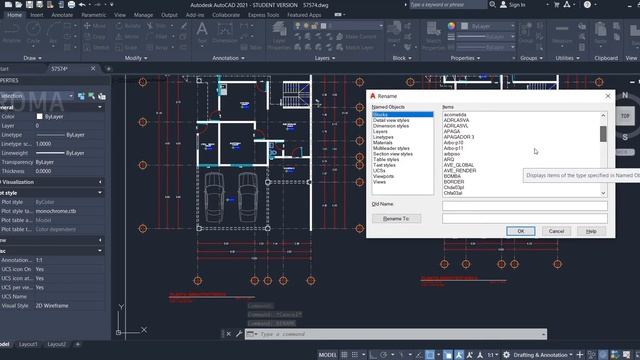Toggle MODEL space button in status bar
The width and height of the screenshot is (640, 360).
(328, 355)
